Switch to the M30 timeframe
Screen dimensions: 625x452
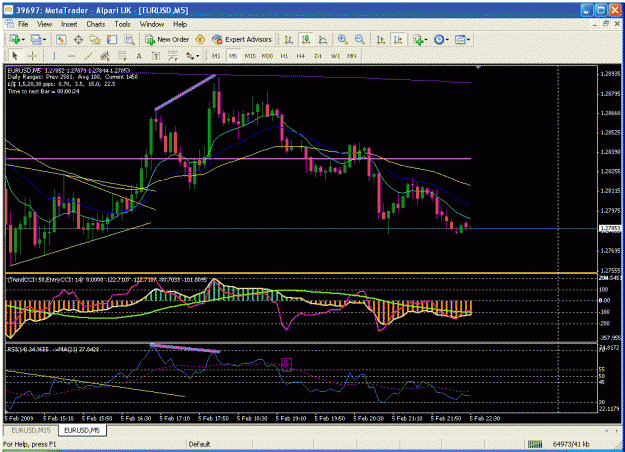(x=267, y=56)
